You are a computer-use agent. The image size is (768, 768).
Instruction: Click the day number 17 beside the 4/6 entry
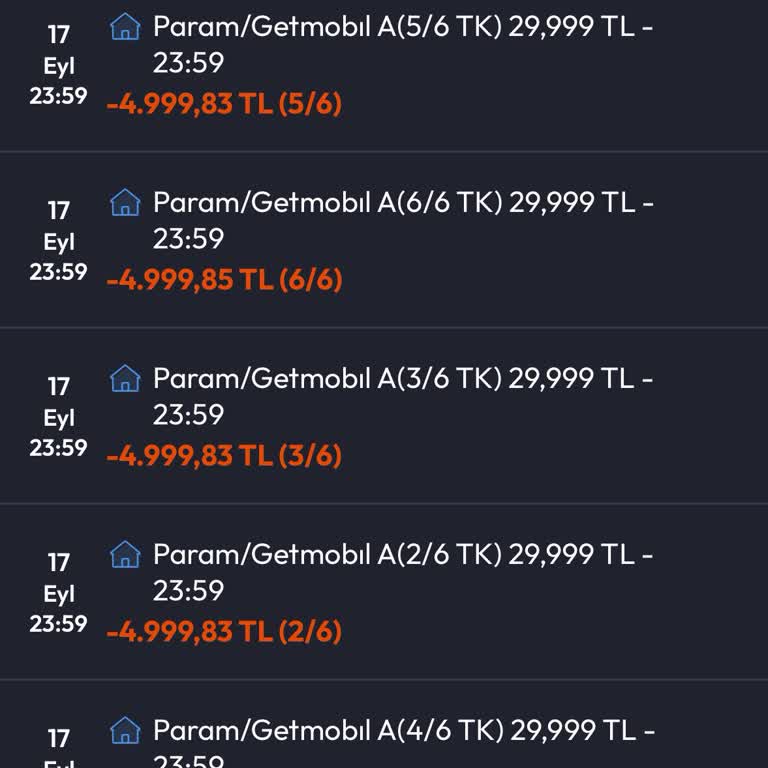tap(59, 739)
